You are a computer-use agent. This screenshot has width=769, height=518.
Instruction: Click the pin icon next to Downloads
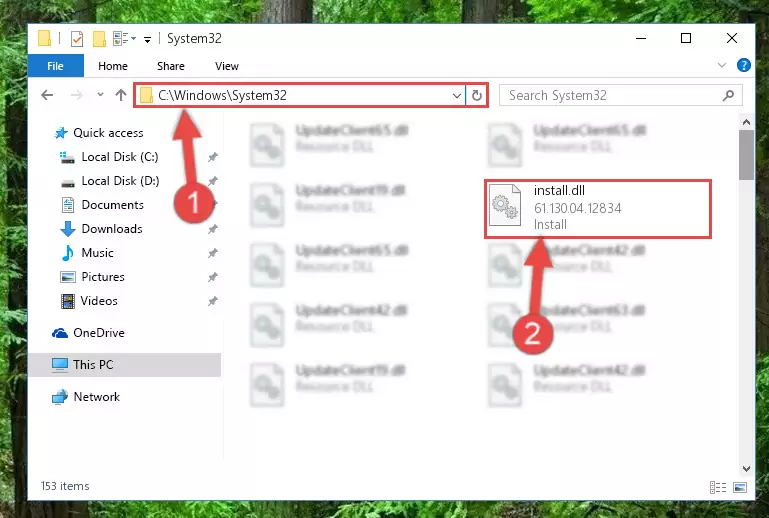coord(212,229)
